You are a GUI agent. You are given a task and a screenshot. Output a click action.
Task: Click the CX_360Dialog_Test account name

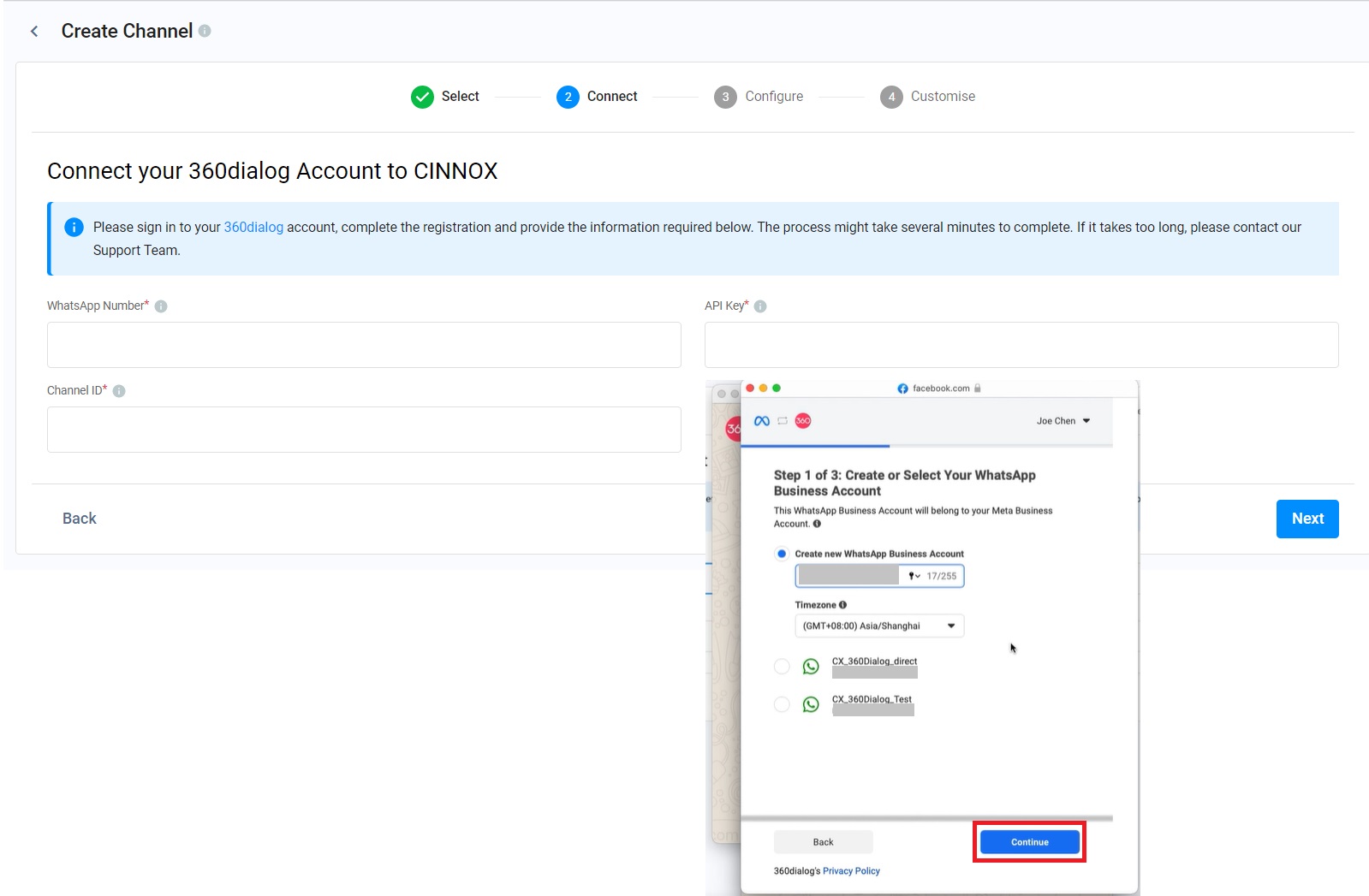click(x=872, y=699)
